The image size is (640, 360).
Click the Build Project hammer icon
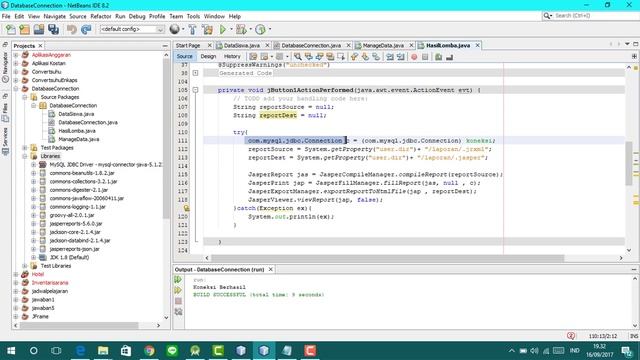(192, 29)
